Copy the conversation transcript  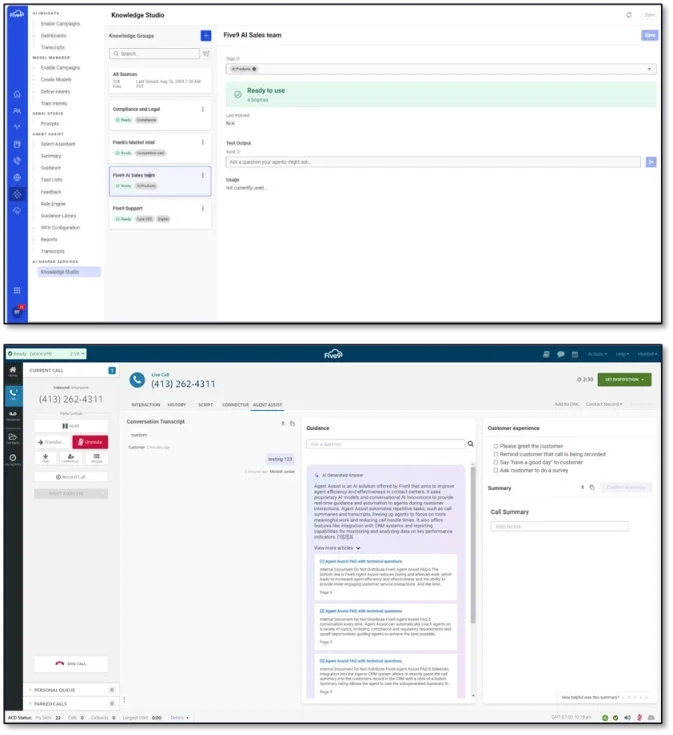291,423
